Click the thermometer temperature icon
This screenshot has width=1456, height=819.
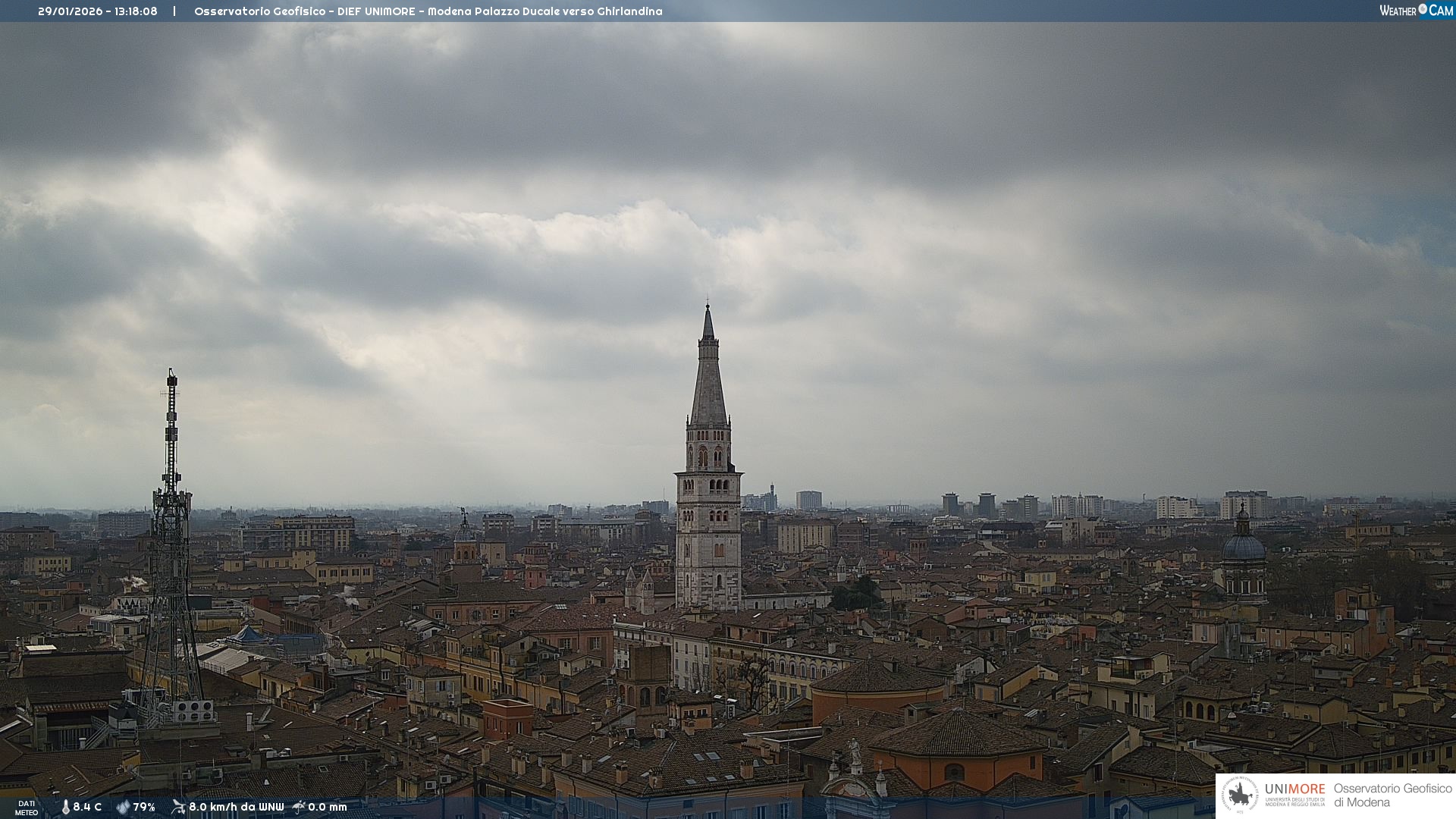[65, 808]
